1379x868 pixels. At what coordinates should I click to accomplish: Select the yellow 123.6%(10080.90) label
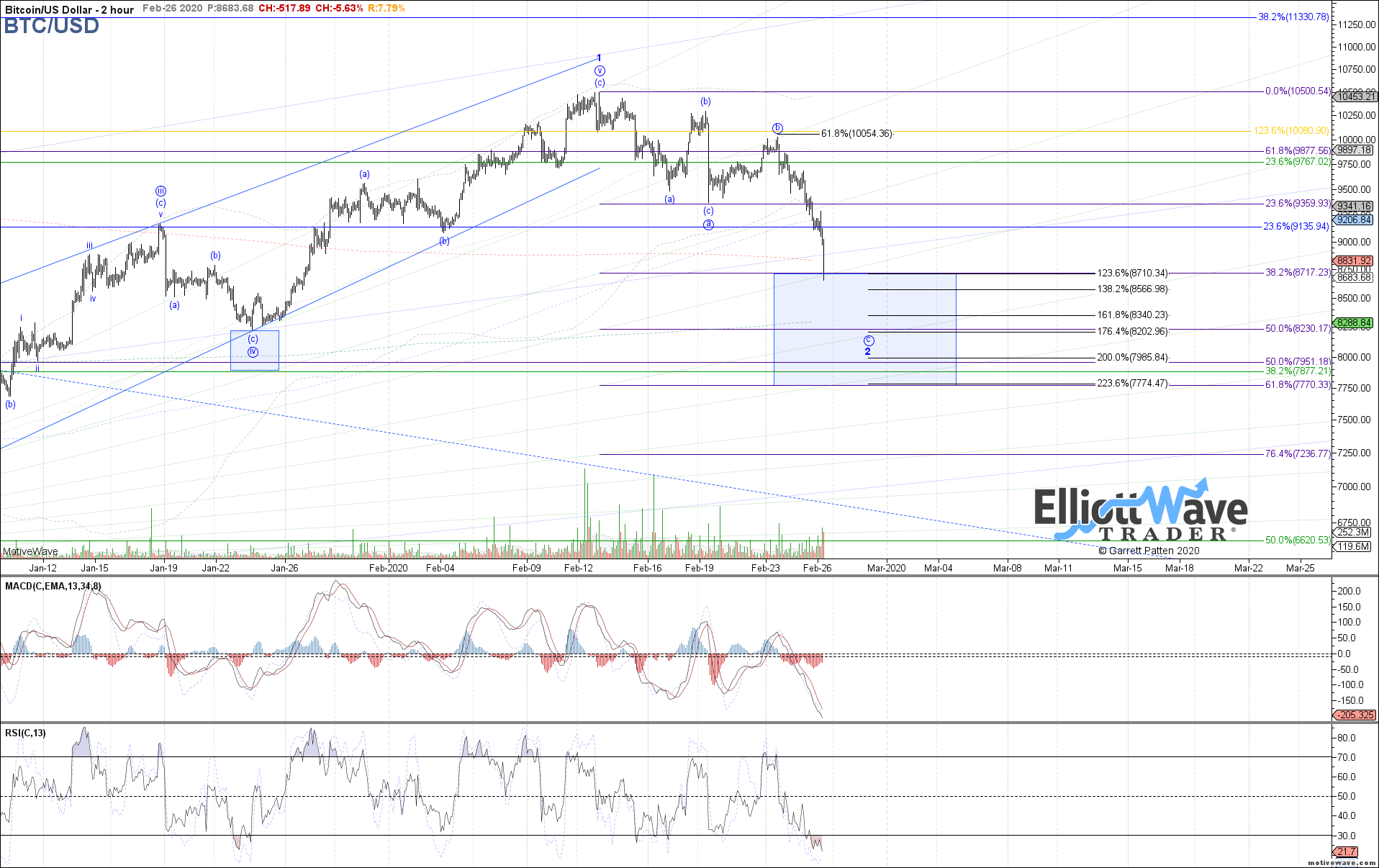pyautogui.click(x=1291, y=131)
